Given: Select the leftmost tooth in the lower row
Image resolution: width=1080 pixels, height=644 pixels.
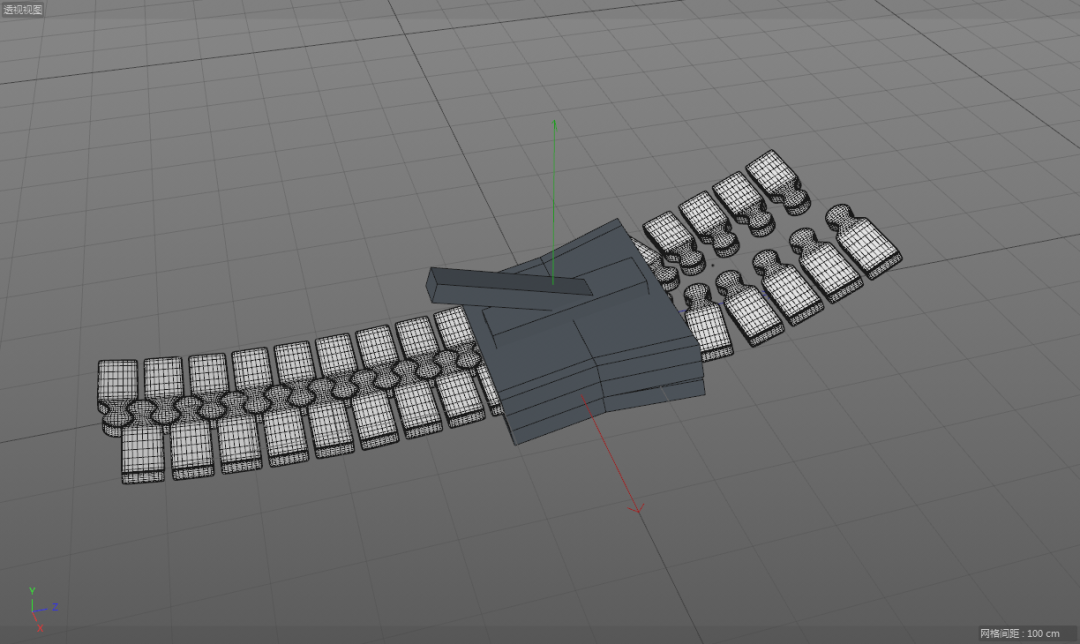Looking at the screenshot, I should [x=142, y=455].
